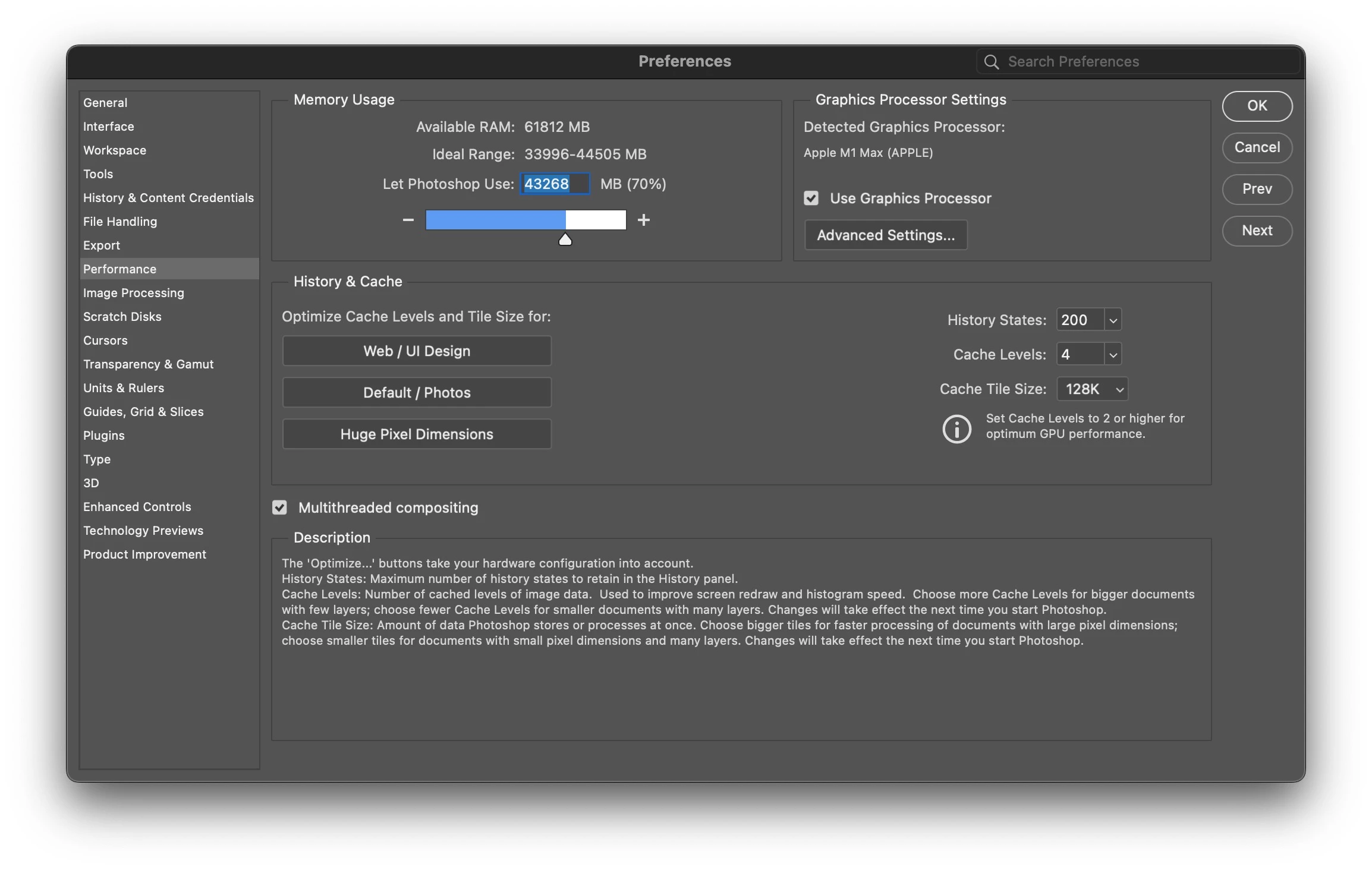Open the History States dropdown

pyautogui.click(x=1113, y=320)
